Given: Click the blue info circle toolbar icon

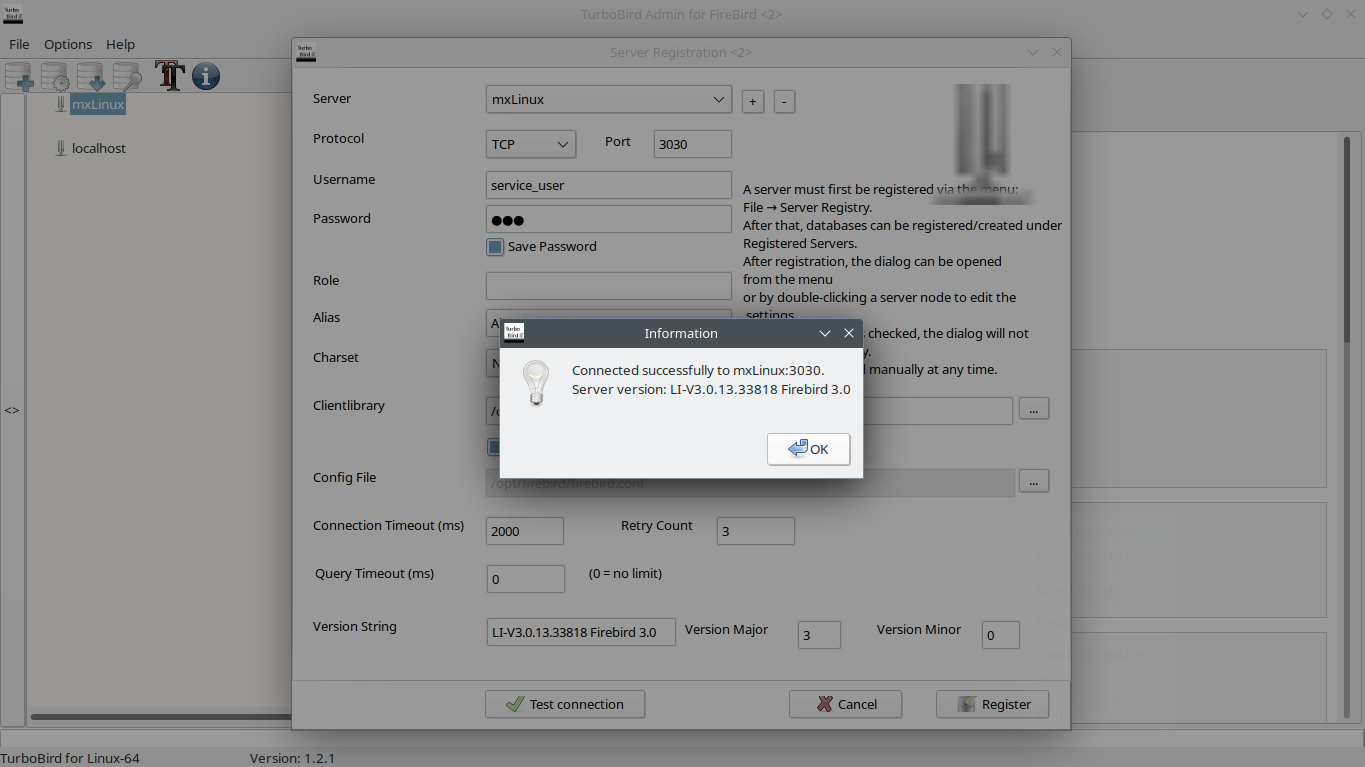Looking at the screenshot, I should [x=206, y=76].
